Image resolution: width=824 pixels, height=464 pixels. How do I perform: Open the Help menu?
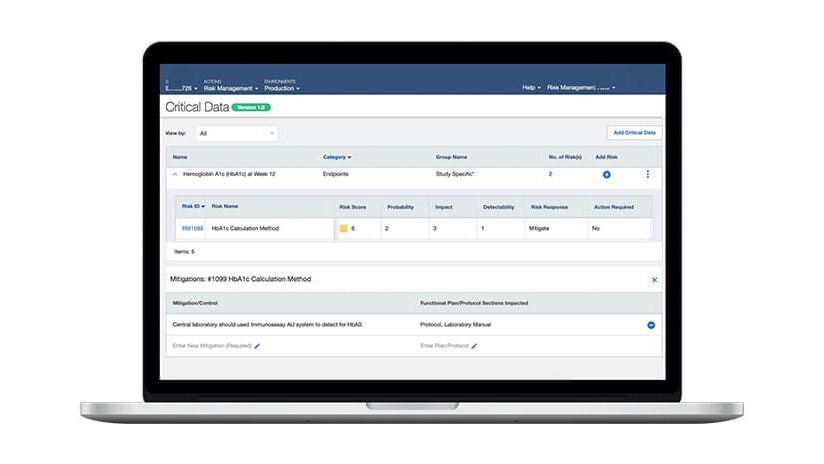point(531,88)
